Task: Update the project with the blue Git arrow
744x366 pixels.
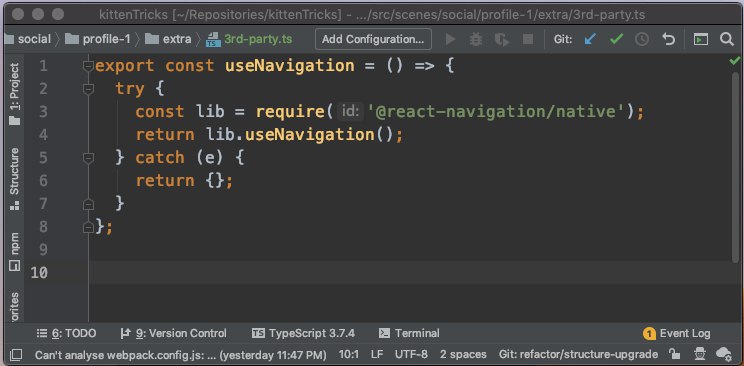Action: [x=590, y=39]
